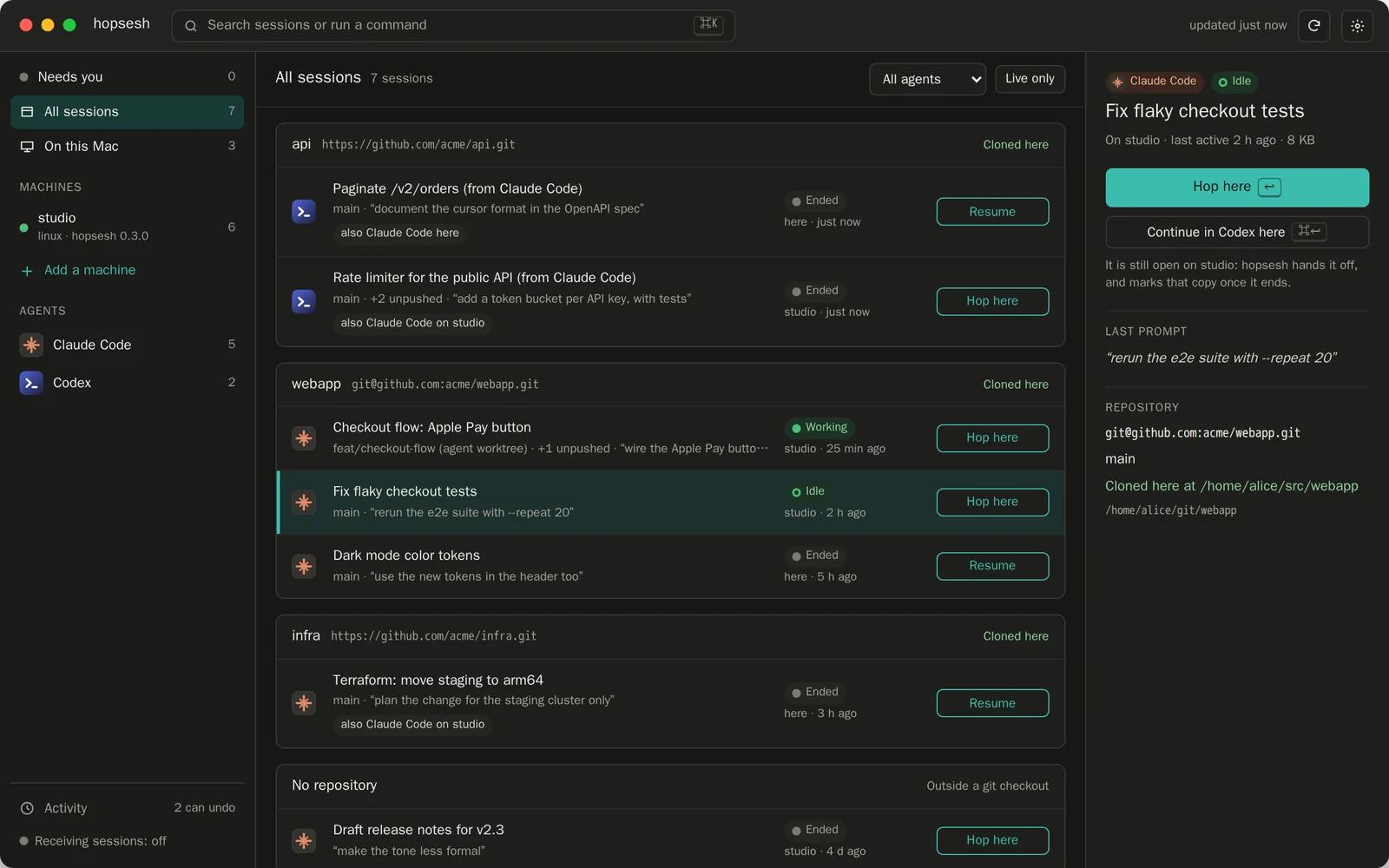The height and width of the screenshot is (868, 1389).
Task: Hop here for Draft release notes
Action: click(992, 840)
